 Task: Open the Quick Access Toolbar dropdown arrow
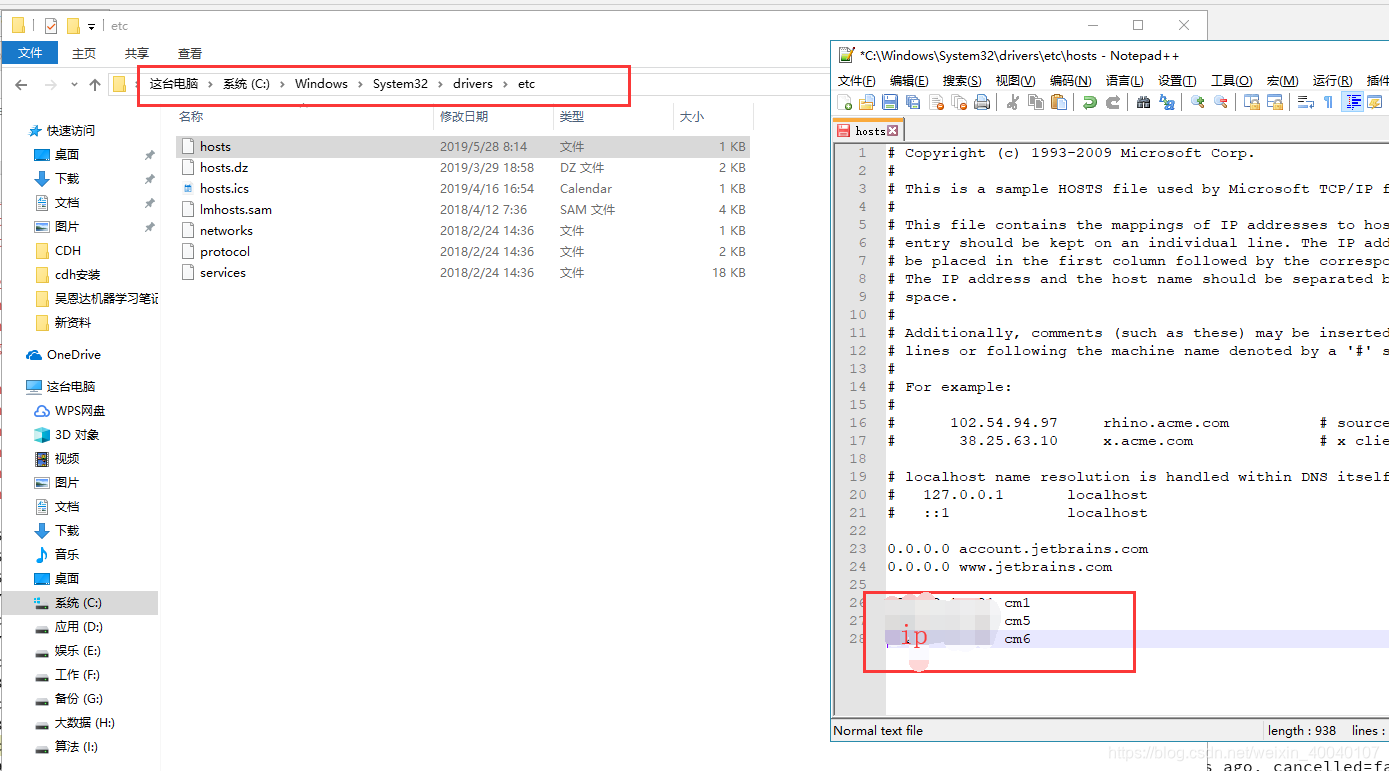(x=90, y=25)
